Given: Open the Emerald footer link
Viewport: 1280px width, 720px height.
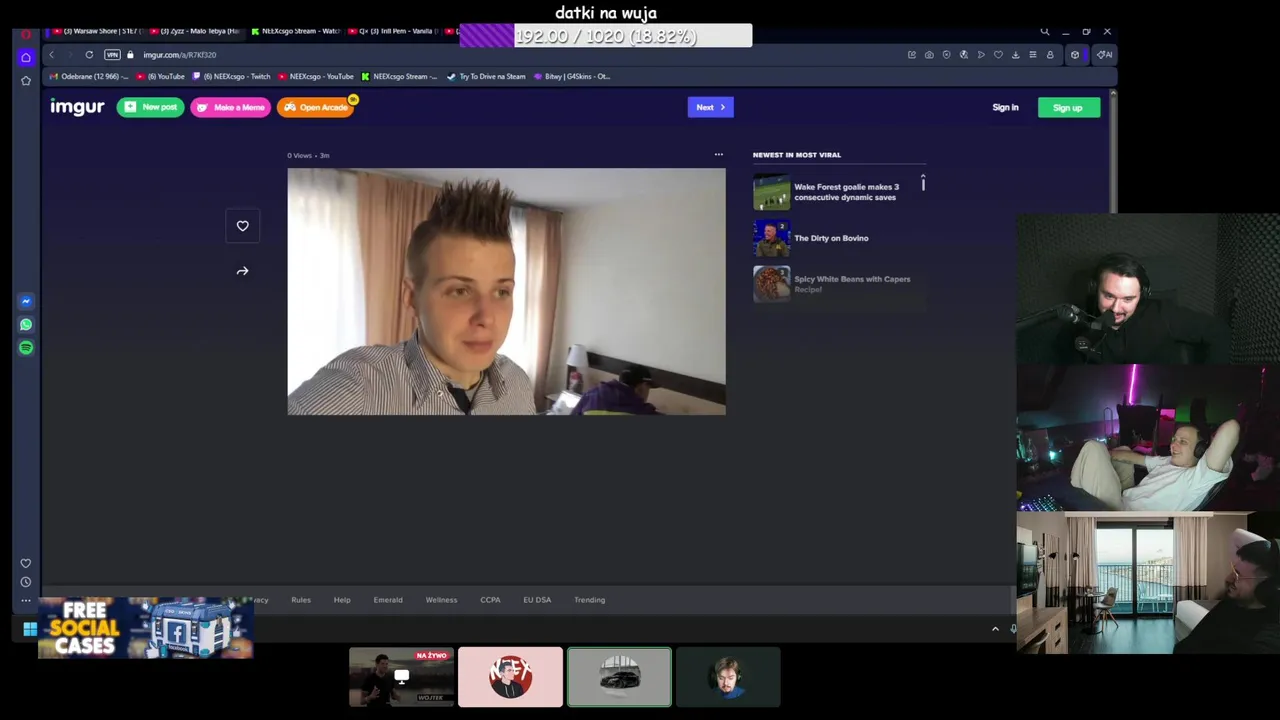Looking at the screenshot, I should pyautogui.click(x=388, y=600).
